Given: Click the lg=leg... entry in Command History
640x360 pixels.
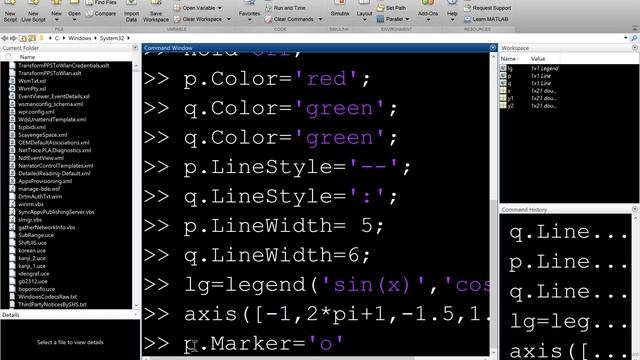Looking at the screenshot, I should pos(568,322).
